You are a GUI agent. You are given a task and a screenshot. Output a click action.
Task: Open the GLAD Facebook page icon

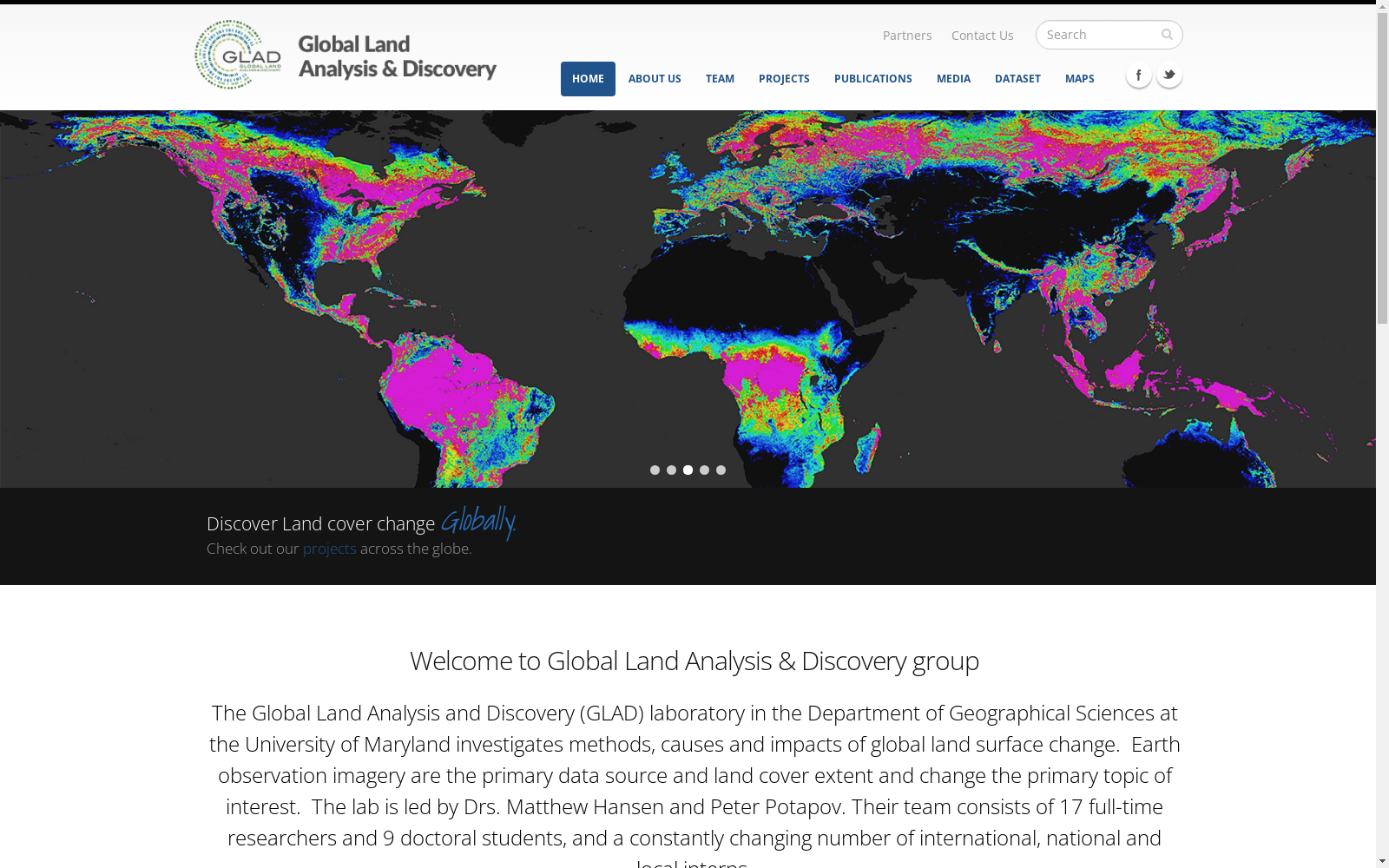tap(1138, 76)
